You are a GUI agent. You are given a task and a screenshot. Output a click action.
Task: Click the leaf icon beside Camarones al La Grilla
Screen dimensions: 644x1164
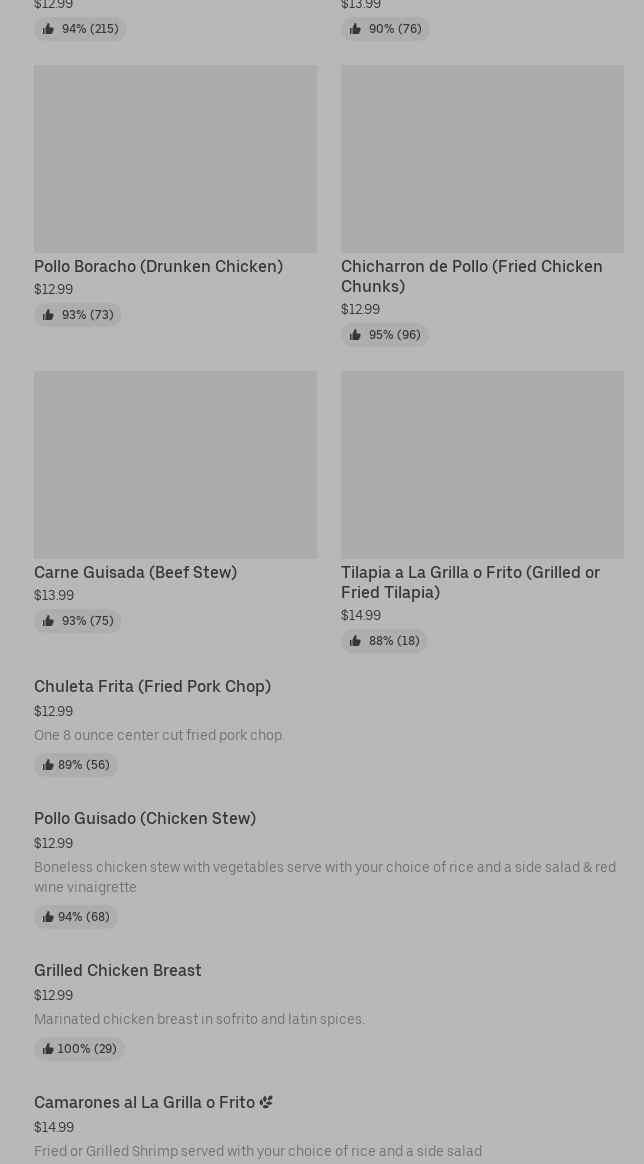click(x=266, y=1102)
